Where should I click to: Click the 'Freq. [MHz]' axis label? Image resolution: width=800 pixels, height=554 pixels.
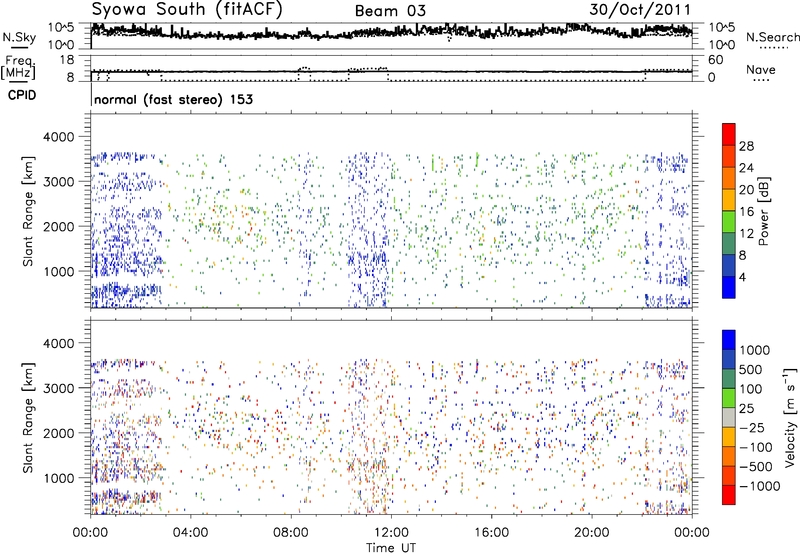click(x=18, y=68)
